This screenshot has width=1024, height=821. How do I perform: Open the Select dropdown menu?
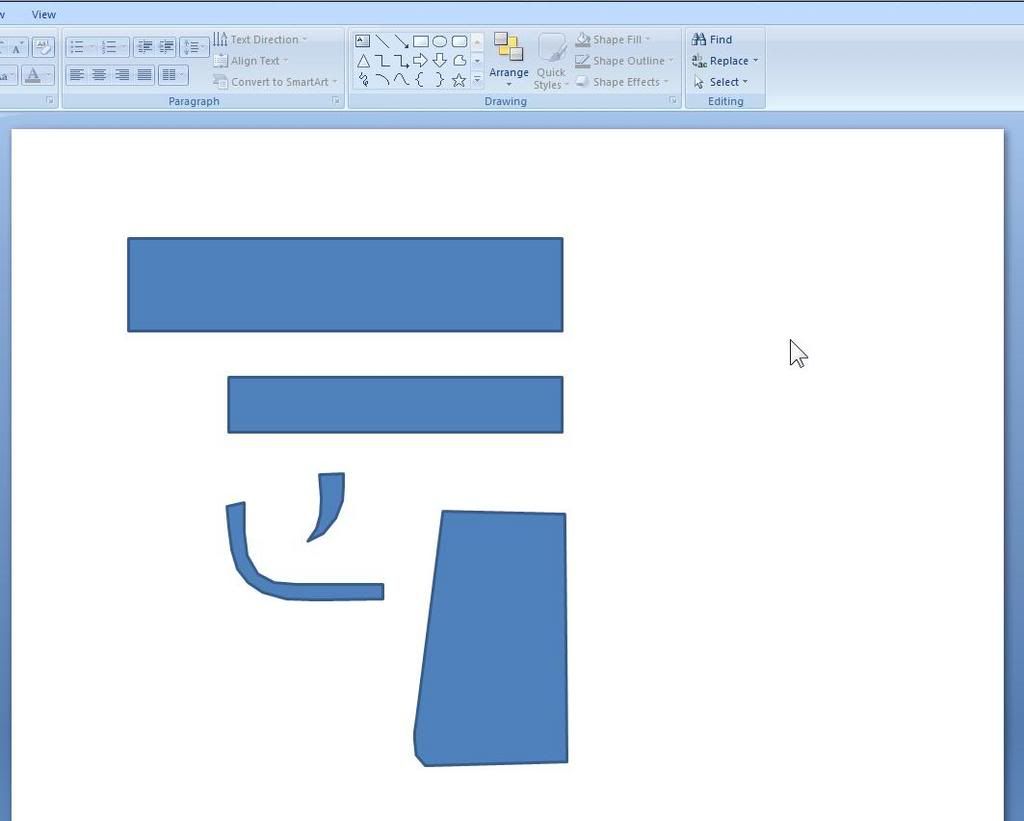pyautogui.click(x=720, y=82)
